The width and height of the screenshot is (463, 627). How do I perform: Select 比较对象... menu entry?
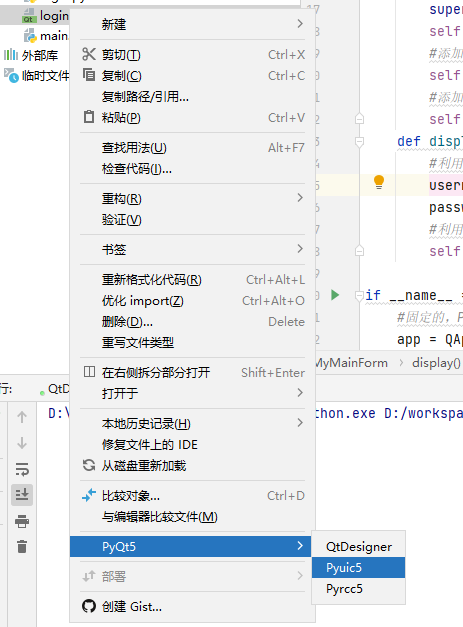coord(193,495)
